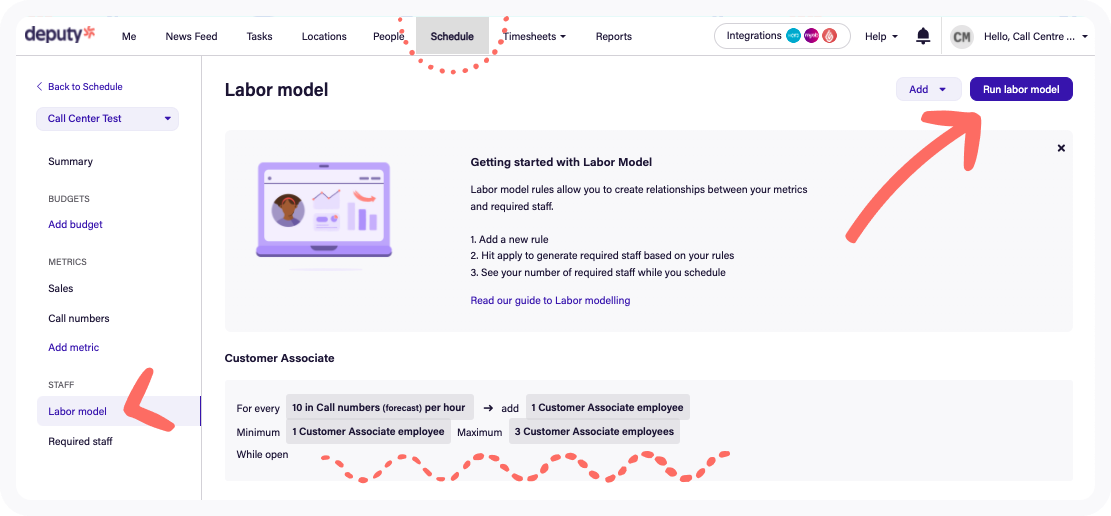Click the Add metric link
The height and width of the screenshot is (516, 1111).
[x=74, y=348]
